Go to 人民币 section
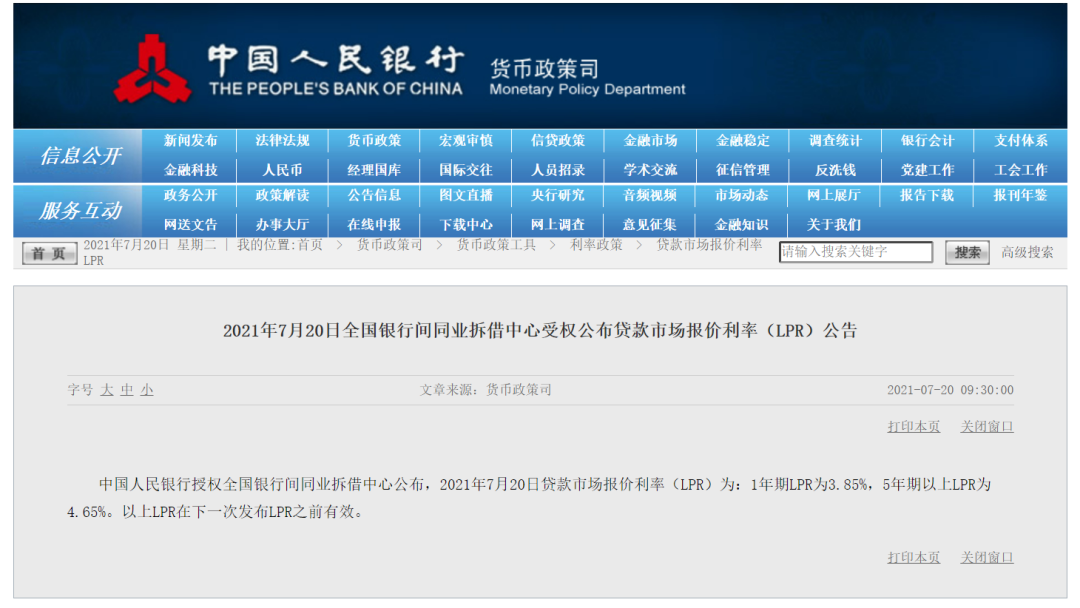This screenshot has height=608, width=1080. tap(282, 170)
